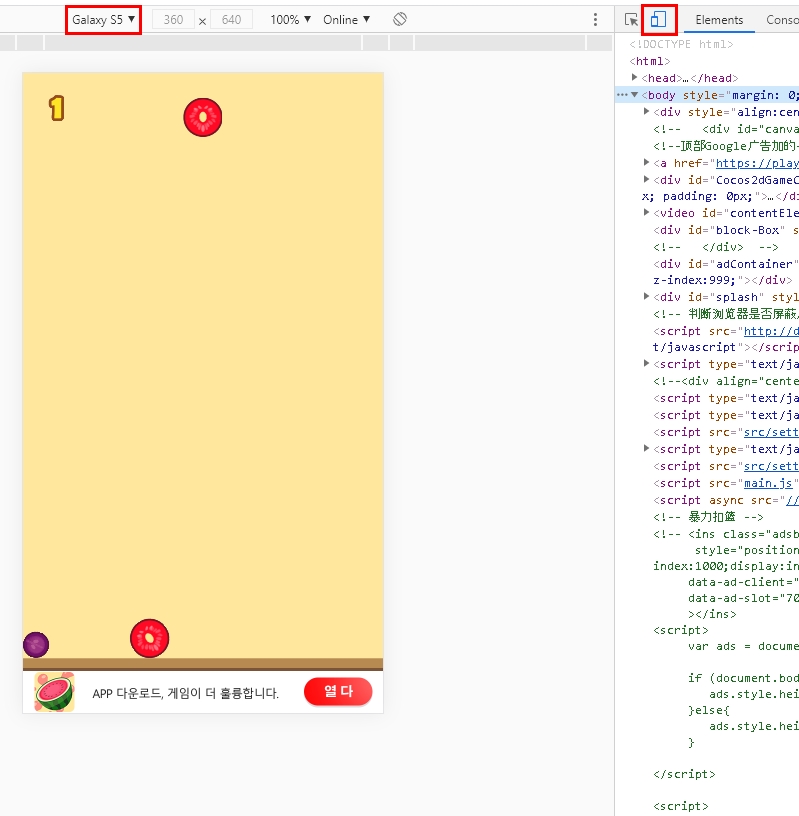Open the main.js script link
This screenshot has width=799, height=816.
pyautogui.click(x=768, y=483)
